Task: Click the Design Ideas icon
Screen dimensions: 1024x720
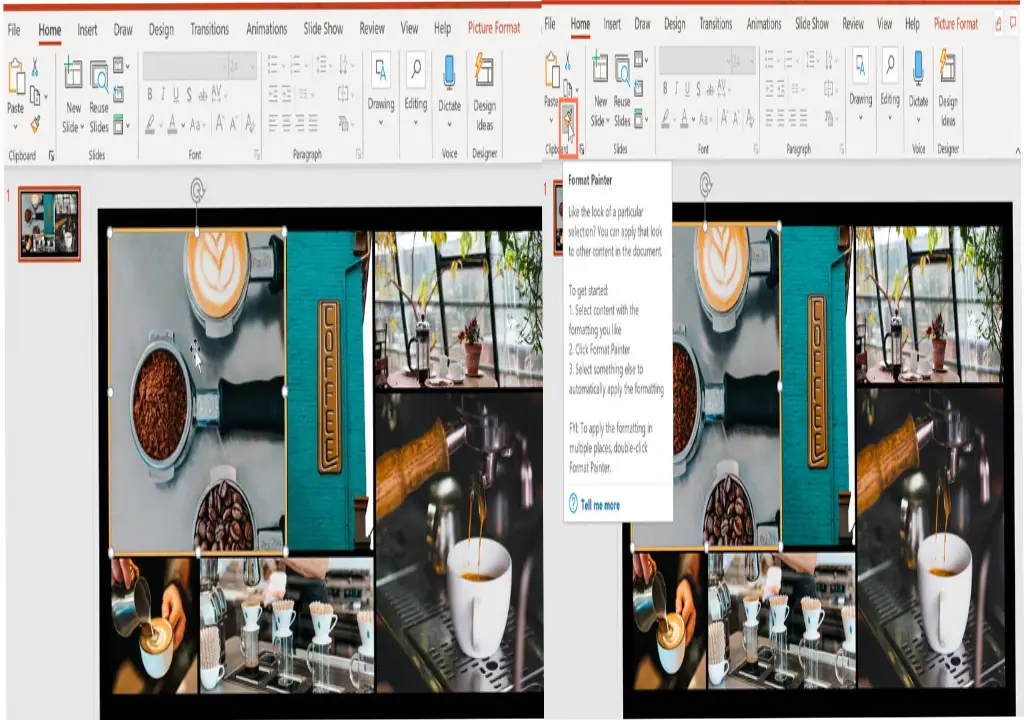Action: (485, 70)
